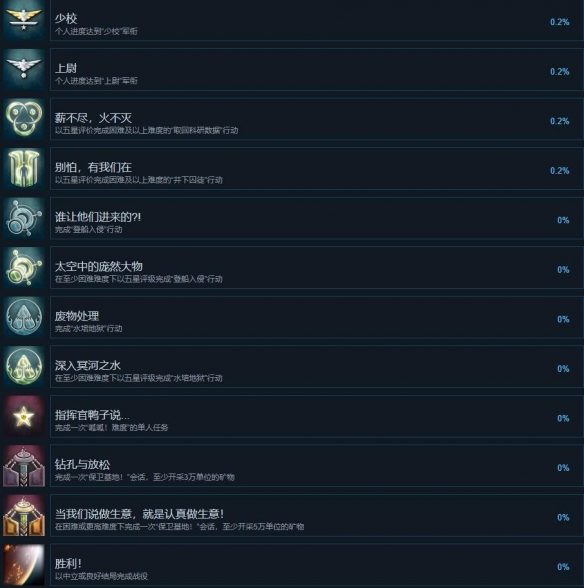This screenshot has width=584, height=588.
Task: Click the 0% percentage for 钻孔与放松
Action: tap(563, 468)
